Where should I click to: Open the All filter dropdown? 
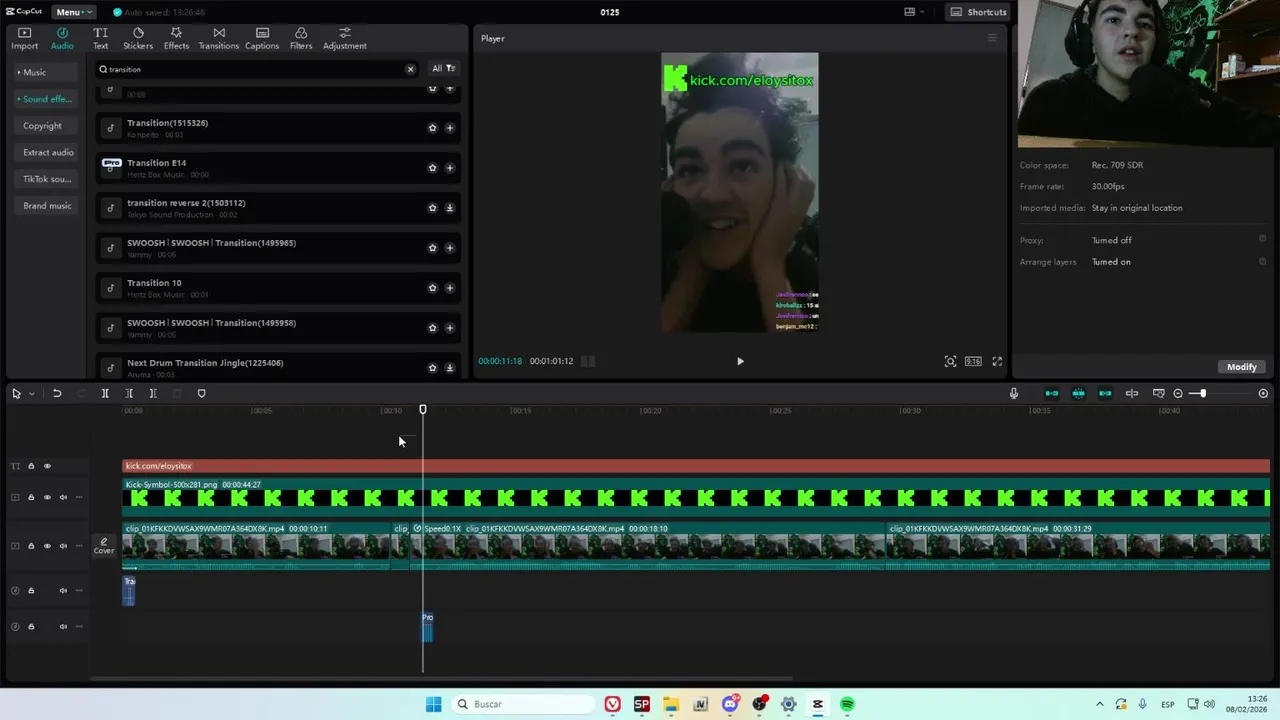[x=443, y=69]
